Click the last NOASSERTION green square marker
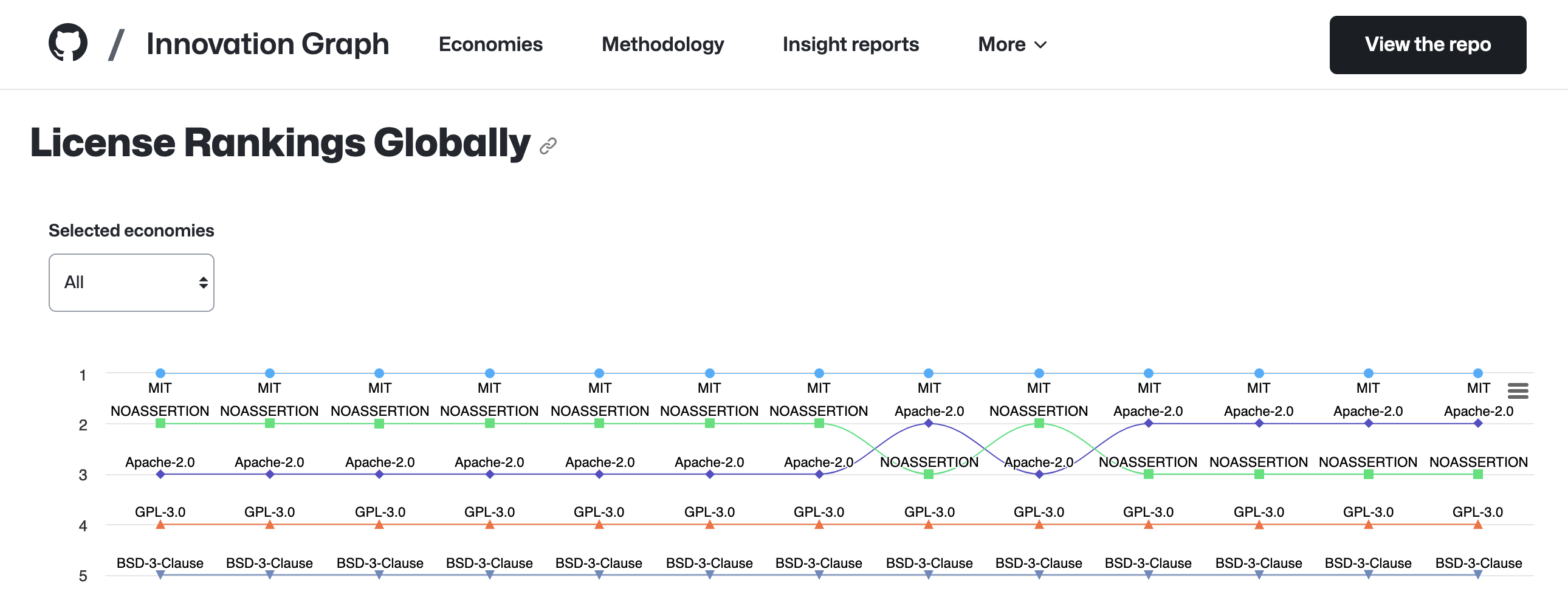This screenshot has height=597, width=1568. tap(1477, 474)
